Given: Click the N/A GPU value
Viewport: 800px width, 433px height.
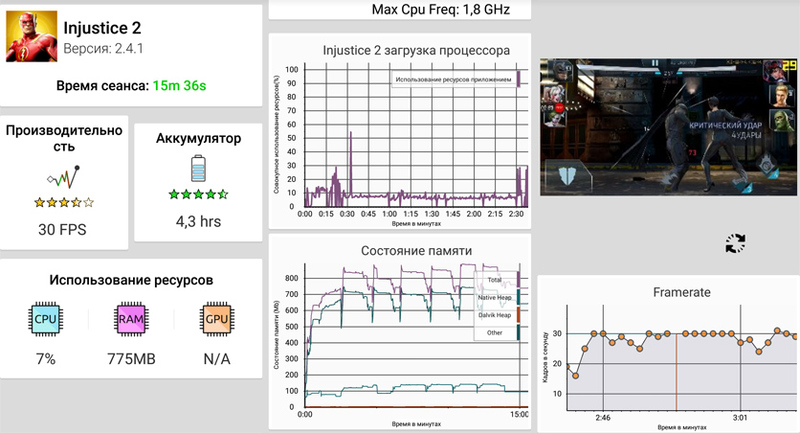Looking at the screenshot, I should 217,359.
